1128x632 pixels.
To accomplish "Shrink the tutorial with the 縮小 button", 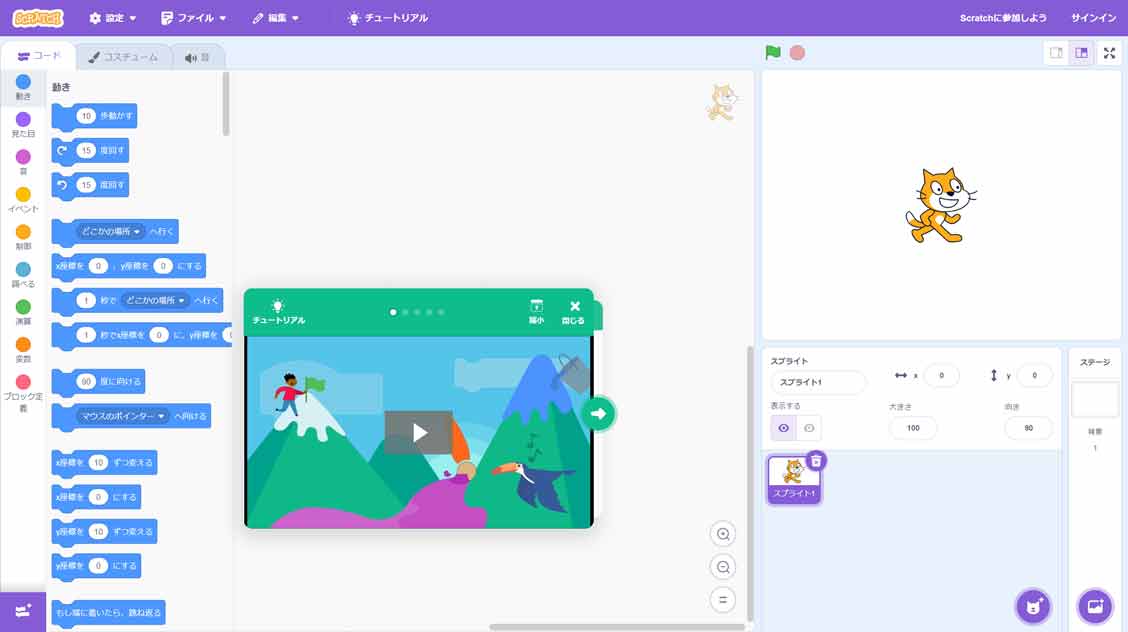I will pyautogui.click(x=537, y=312).
